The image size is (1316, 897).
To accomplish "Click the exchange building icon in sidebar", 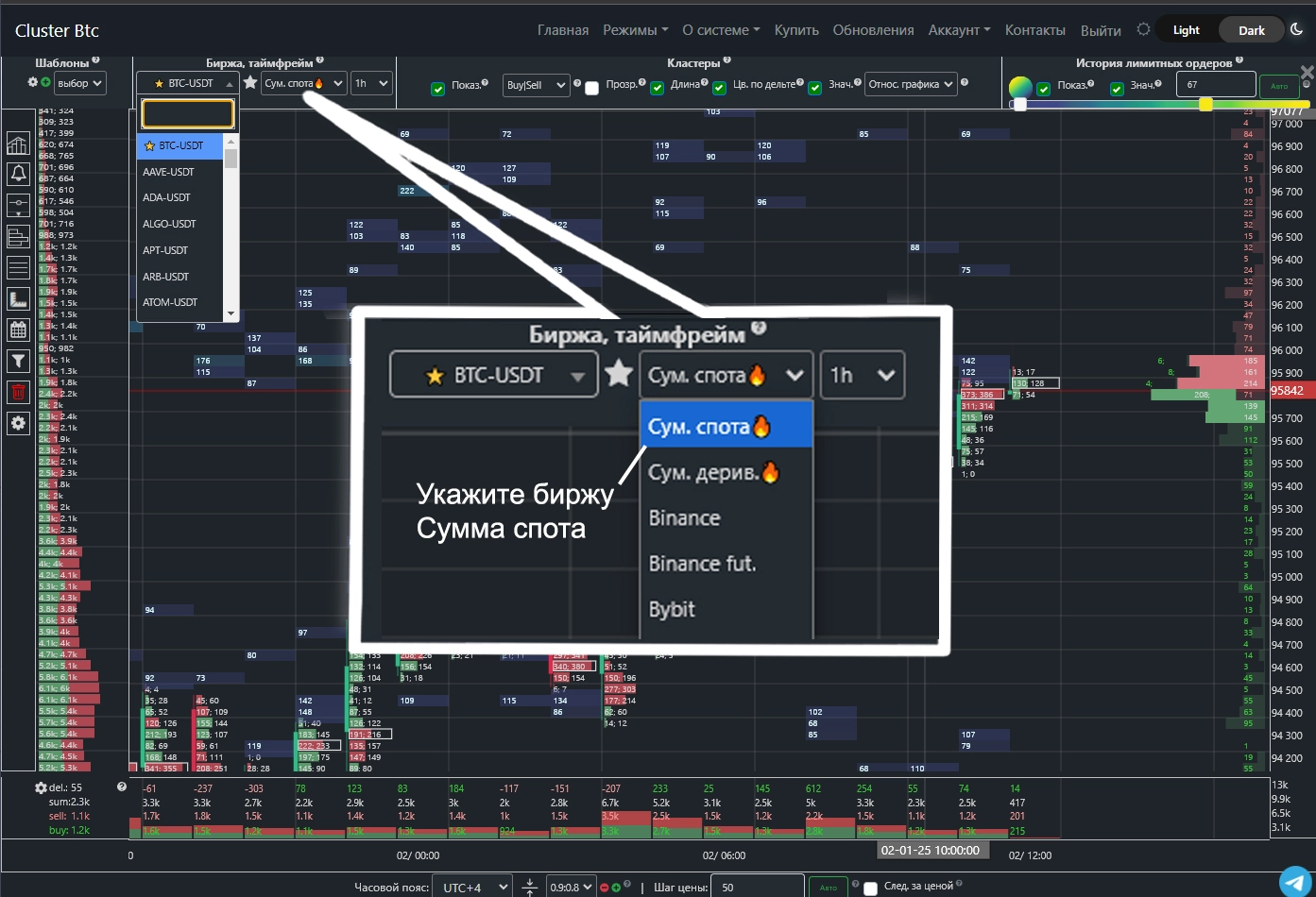I will click(18, 144).
